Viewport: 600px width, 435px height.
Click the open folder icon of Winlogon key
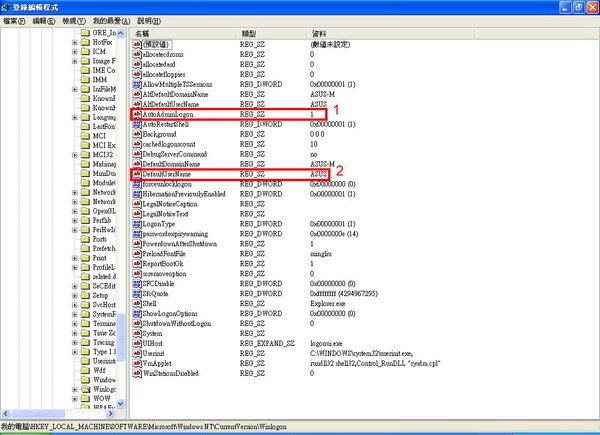pyautogui.click(x=85, y=389)
